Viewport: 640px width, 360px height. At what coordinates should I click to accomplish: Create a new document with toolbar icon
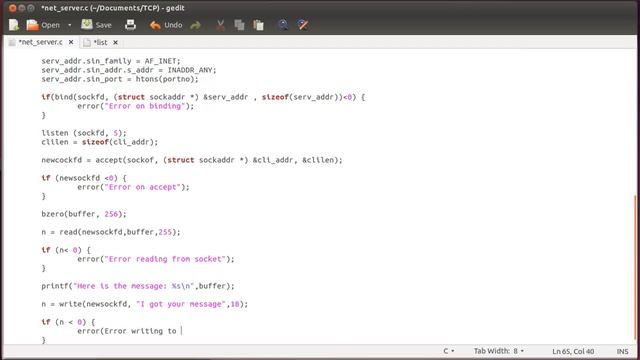[14, 25]
